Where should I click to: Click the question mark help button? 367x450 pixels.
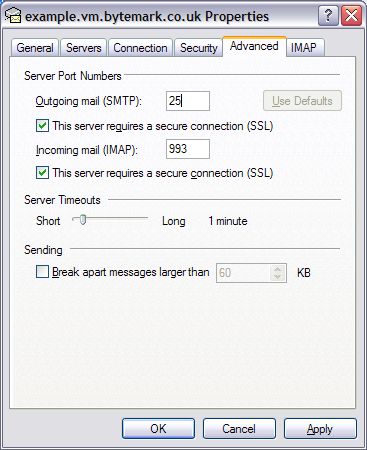[328, 16]
